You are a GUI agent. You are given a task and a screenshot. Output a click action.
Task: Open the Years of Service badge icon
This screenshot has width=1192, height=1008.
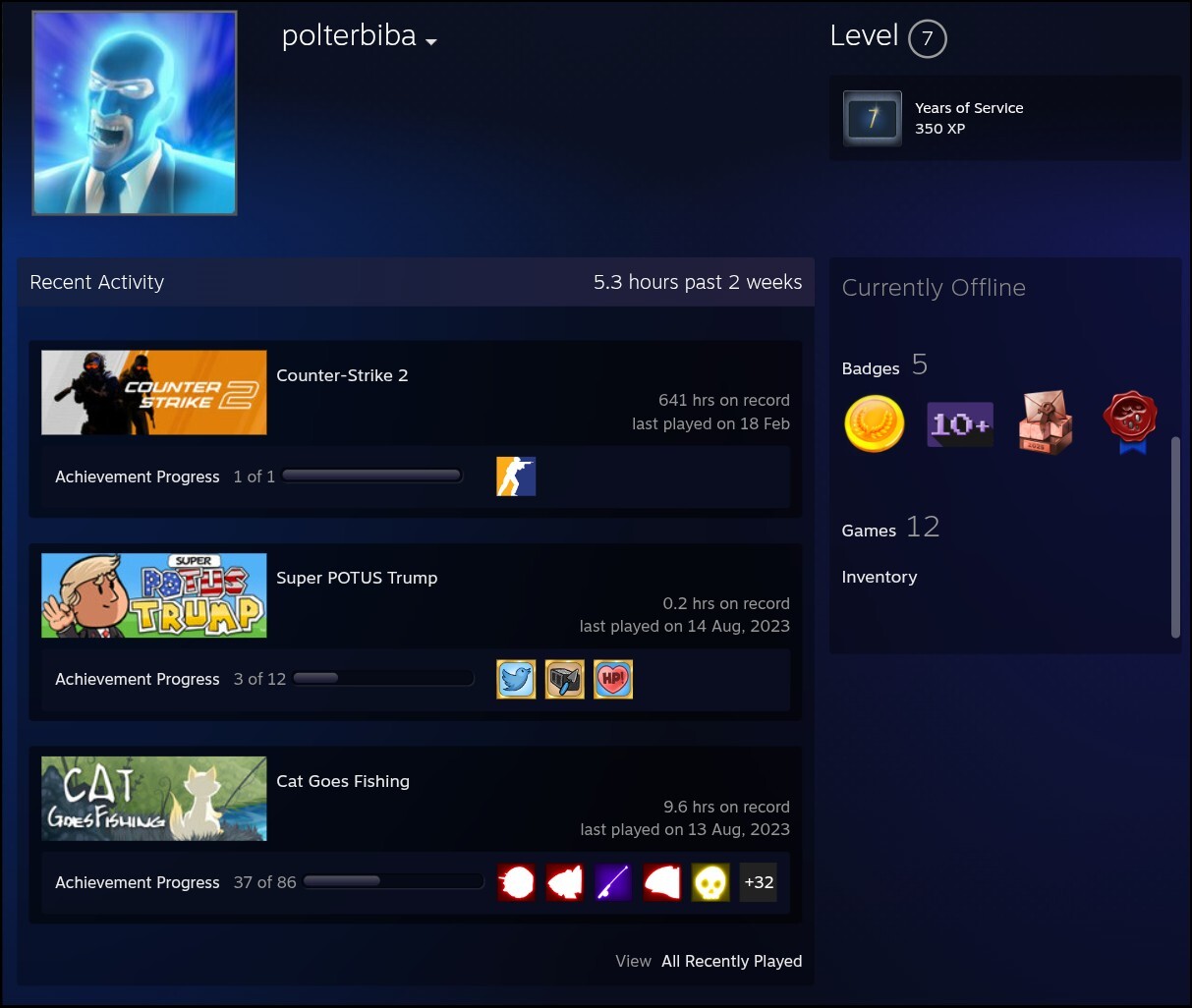point(873,118)
